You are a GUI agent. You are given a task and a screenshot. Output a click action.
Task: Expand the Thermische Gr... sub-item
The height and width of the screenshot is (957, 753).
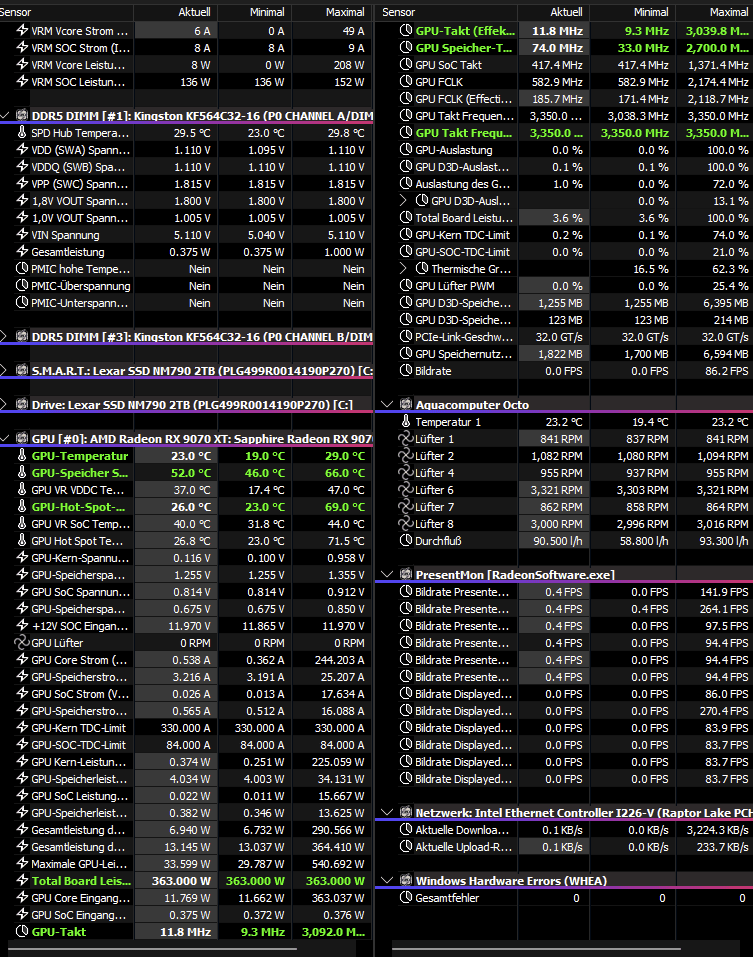click(x=403, y=269)
